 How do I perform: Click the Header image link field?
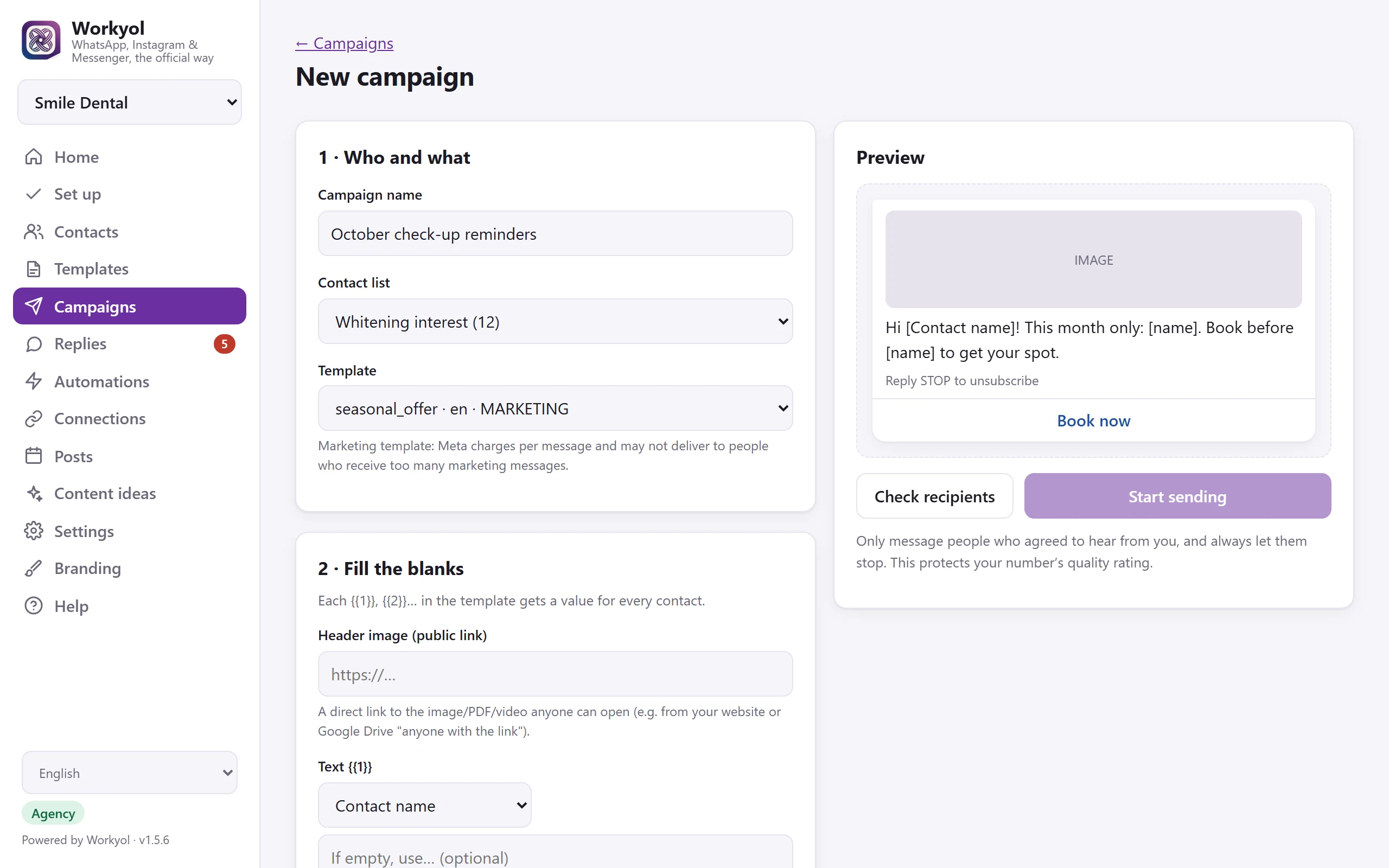[555, 674]
